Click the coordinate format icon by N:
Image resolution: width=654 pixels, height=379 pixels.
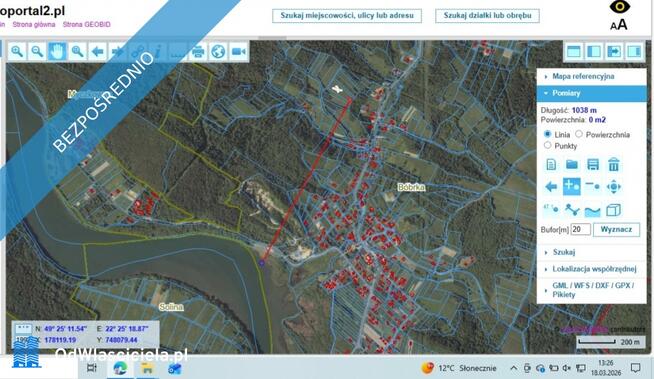pyautogui.click(x=23, y=329)
